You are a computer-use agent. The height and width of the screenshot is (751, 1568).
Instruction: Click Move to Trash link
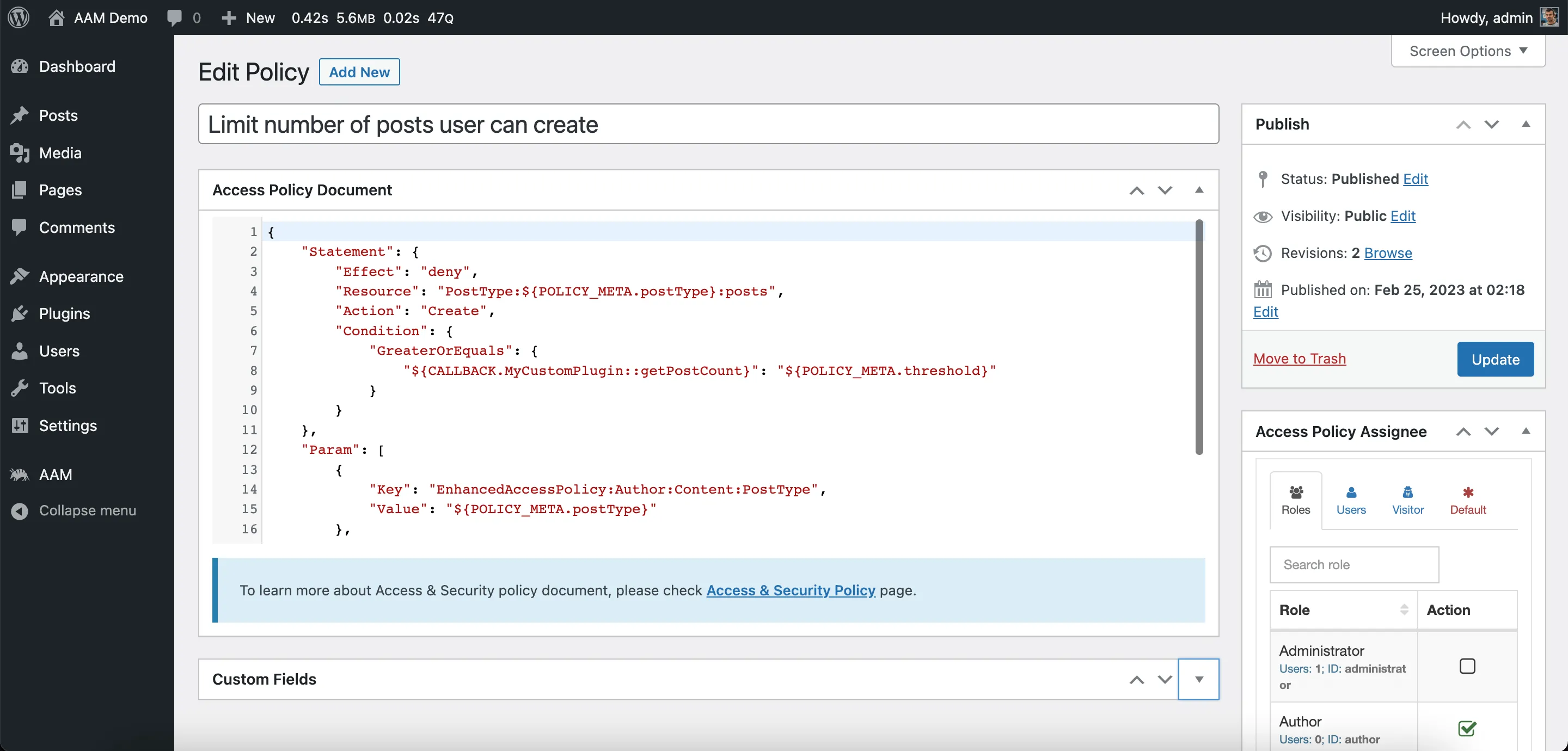(1299, 359)
